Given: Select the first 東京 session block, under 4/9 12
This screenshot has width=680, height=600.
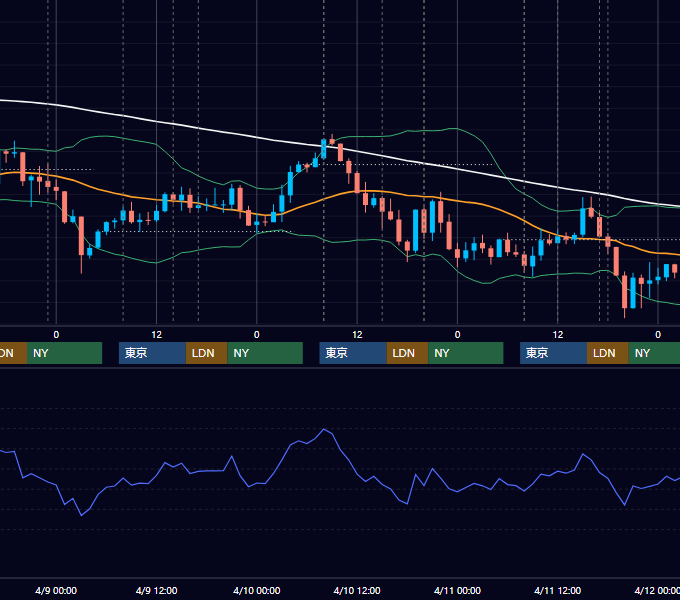Looking at the screenshot, I should tap(152, 353).
